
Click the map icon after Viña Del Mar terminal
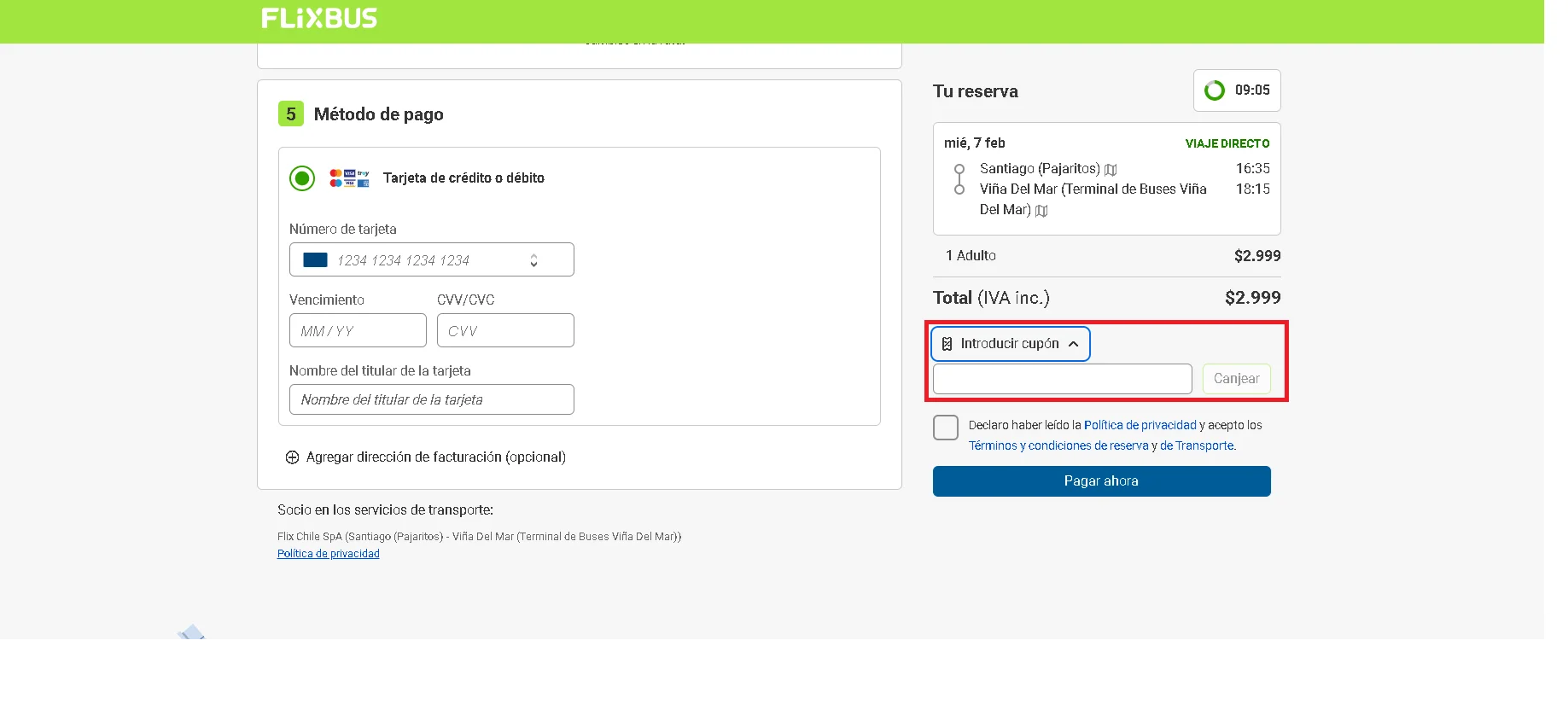1041,211
